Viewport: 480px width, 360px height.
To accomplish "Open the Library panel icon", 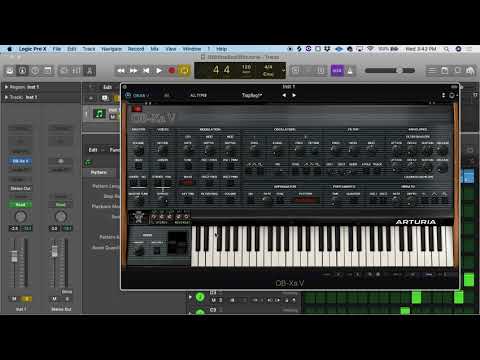I will pyautogui.click(x=10, y=70).
